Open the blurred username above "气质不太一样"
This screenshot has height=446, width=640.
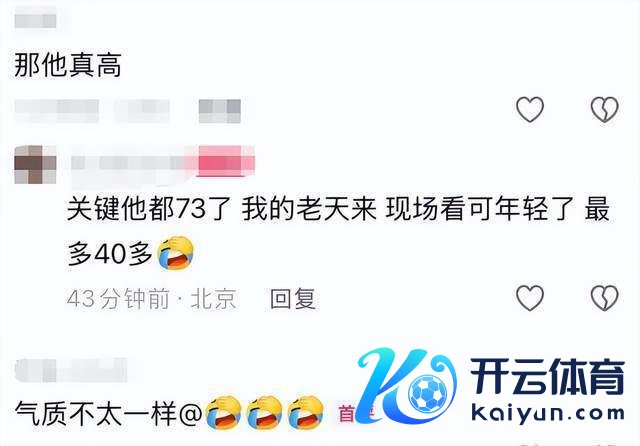[71, 370]
